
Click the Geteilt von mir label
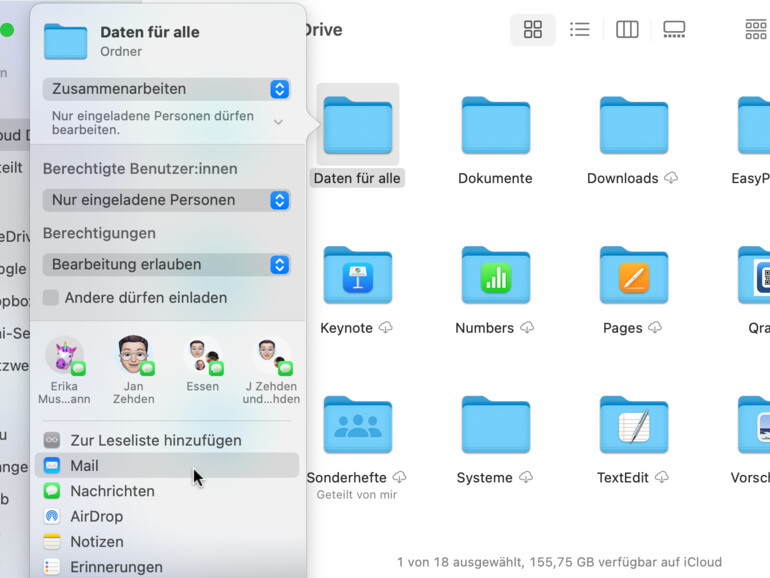[357, 495]
